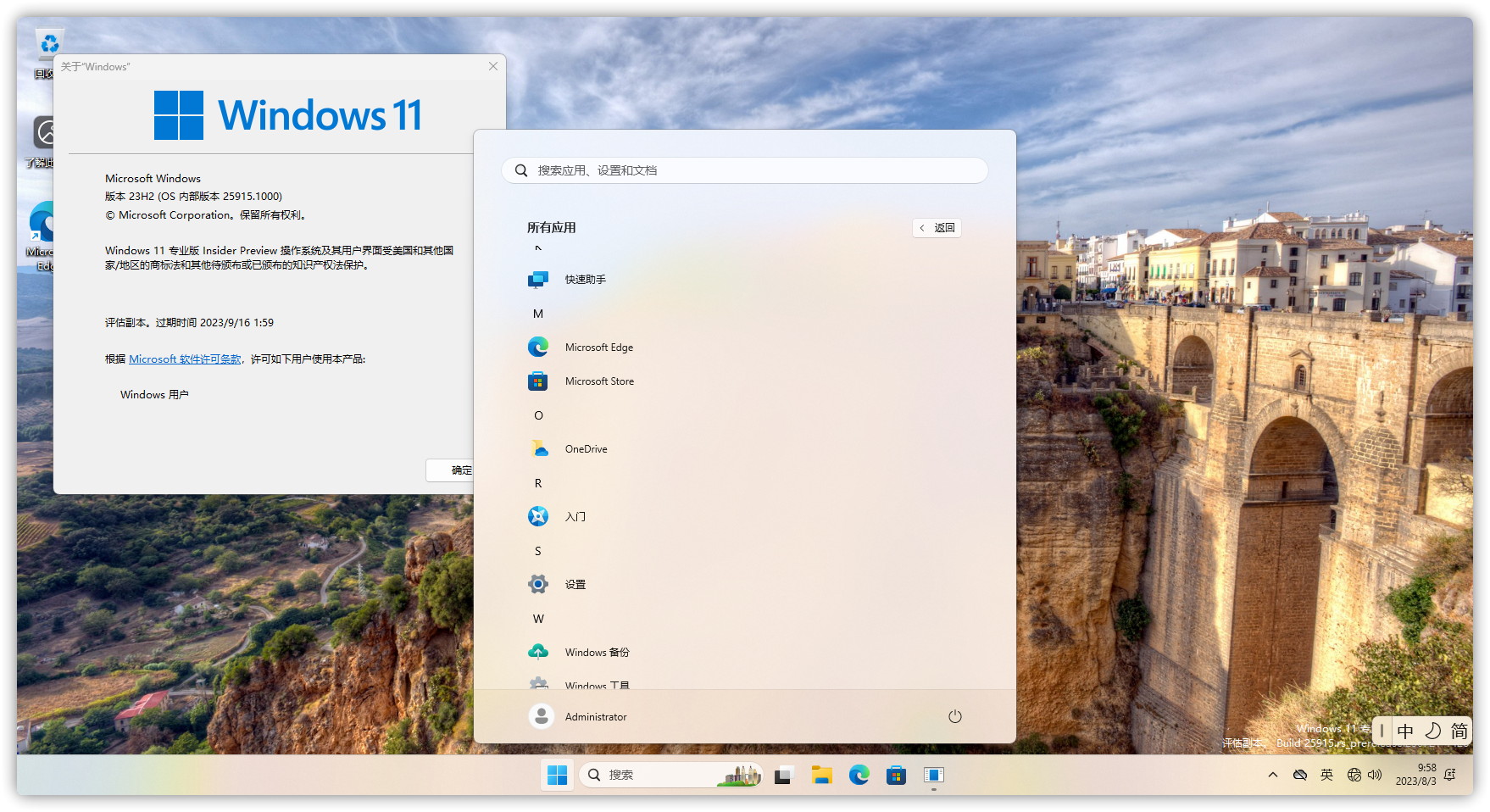Viewport: 1490px width, 812px height.
Task: Open the Microsoft 软件许可条款 link
Action: [x=185, y=359]
